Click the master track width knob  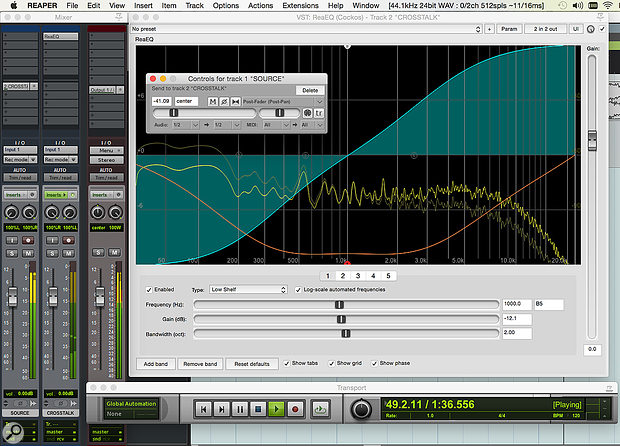click(115, 212)
